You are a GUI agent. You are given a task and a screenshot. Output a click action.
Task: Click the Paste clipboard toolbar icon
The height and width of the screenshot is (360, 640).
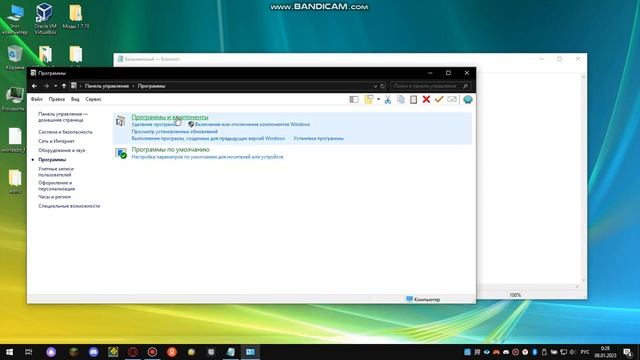[x=413, y=100]
